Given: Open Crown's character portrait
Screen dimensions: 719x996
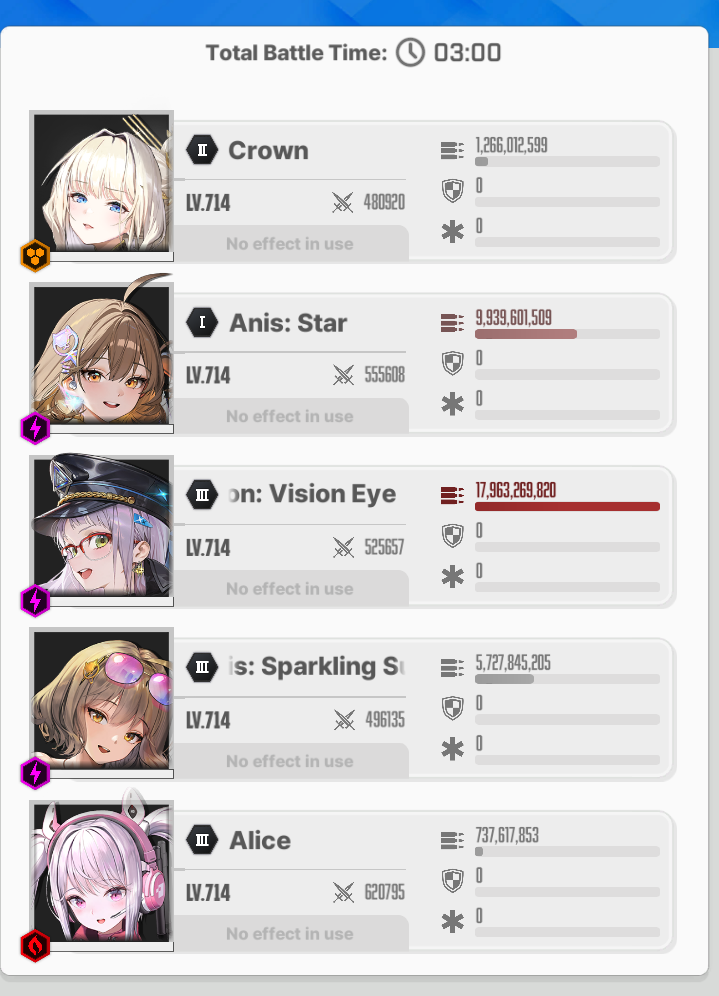Looking at the screenshot, I should pos(102,183).
